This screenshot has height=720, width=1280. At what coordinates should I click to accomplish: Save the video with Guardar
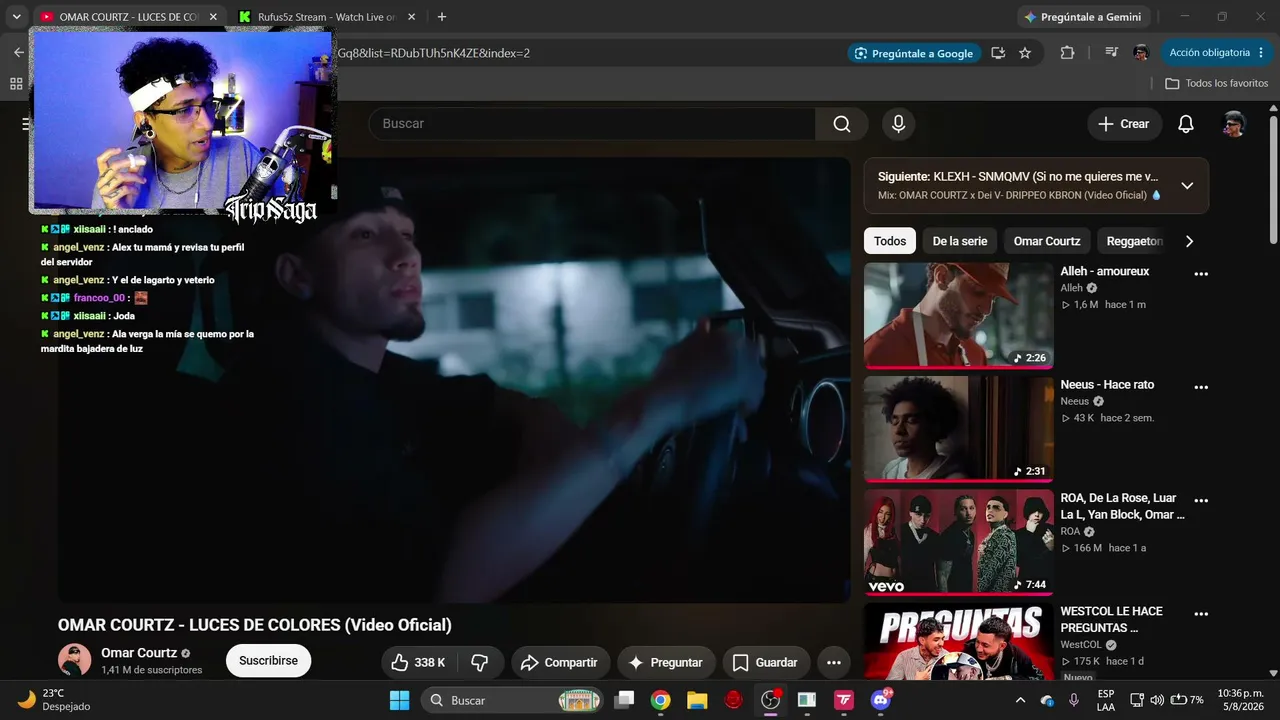pyautogui.click(x=766, y=662)
